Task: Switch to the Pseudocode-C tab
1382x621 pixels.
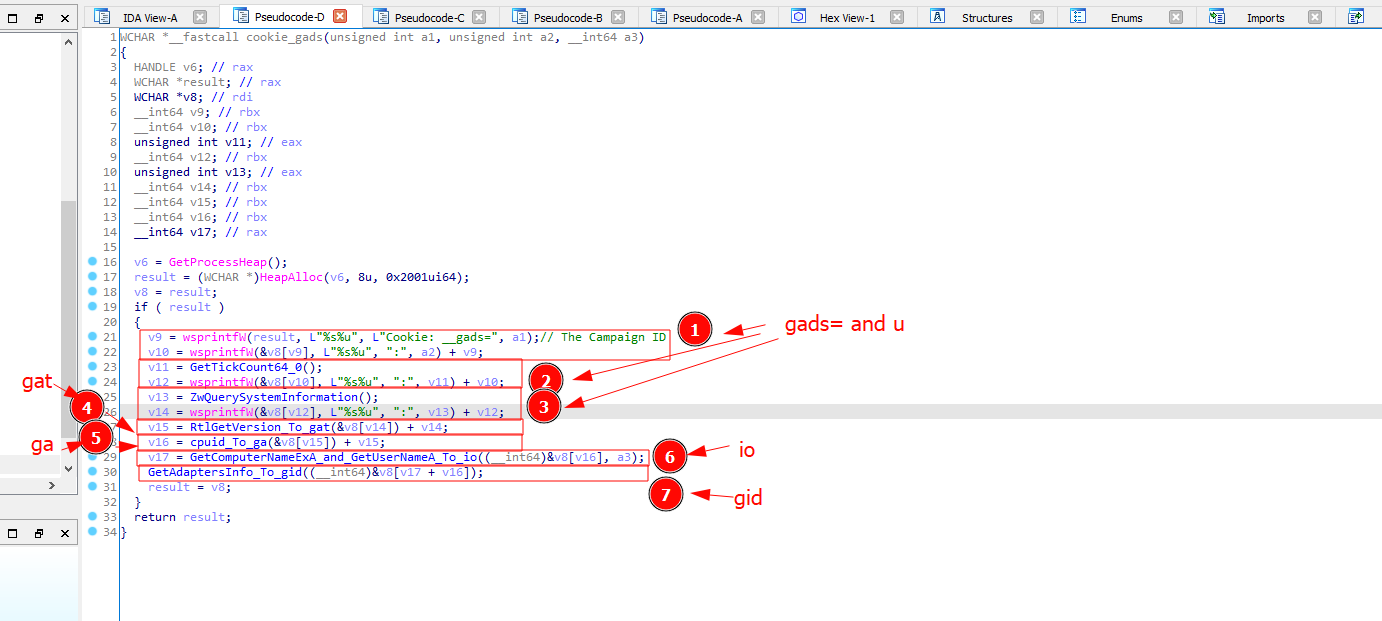Action: tap(429, 18)
